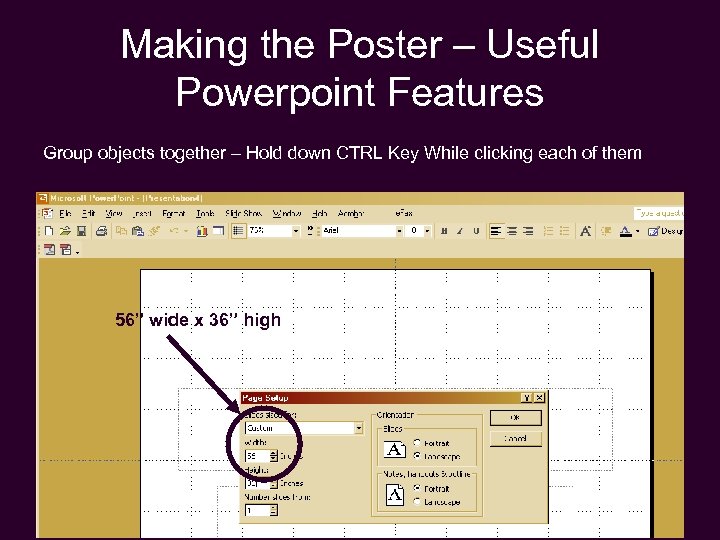The width and height of the screenshot is (720, 540).
Task: Click the Save floppy disk icon
Action: (81, 231)
